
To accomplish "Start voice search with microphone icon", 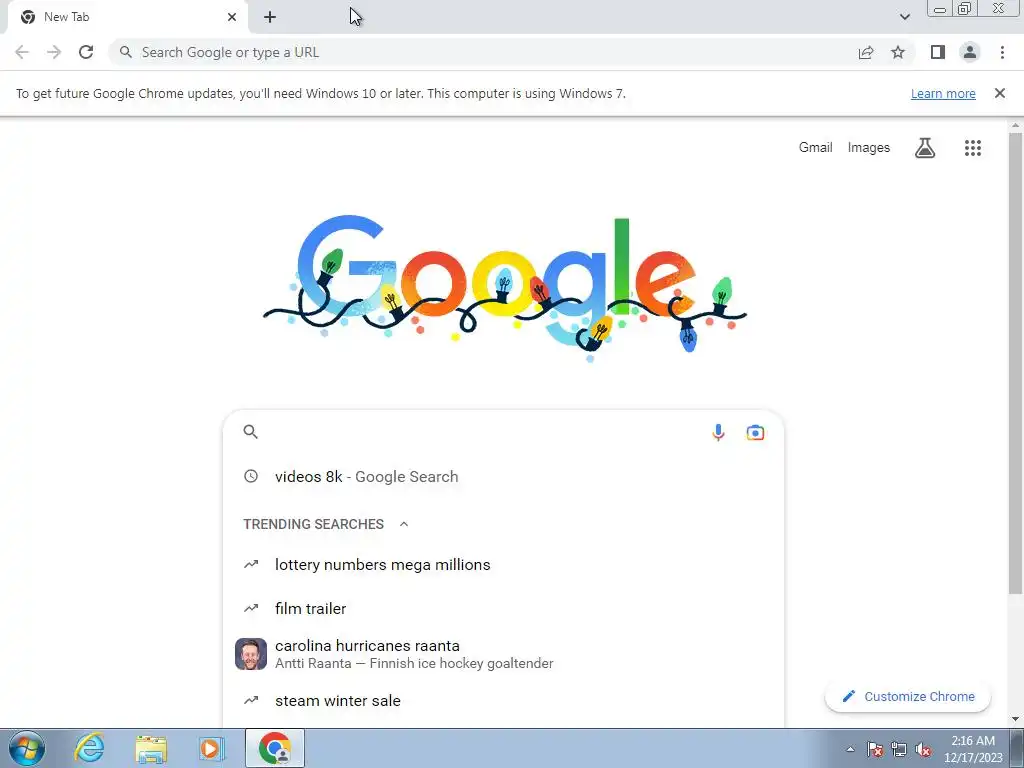I will [718, 432].
